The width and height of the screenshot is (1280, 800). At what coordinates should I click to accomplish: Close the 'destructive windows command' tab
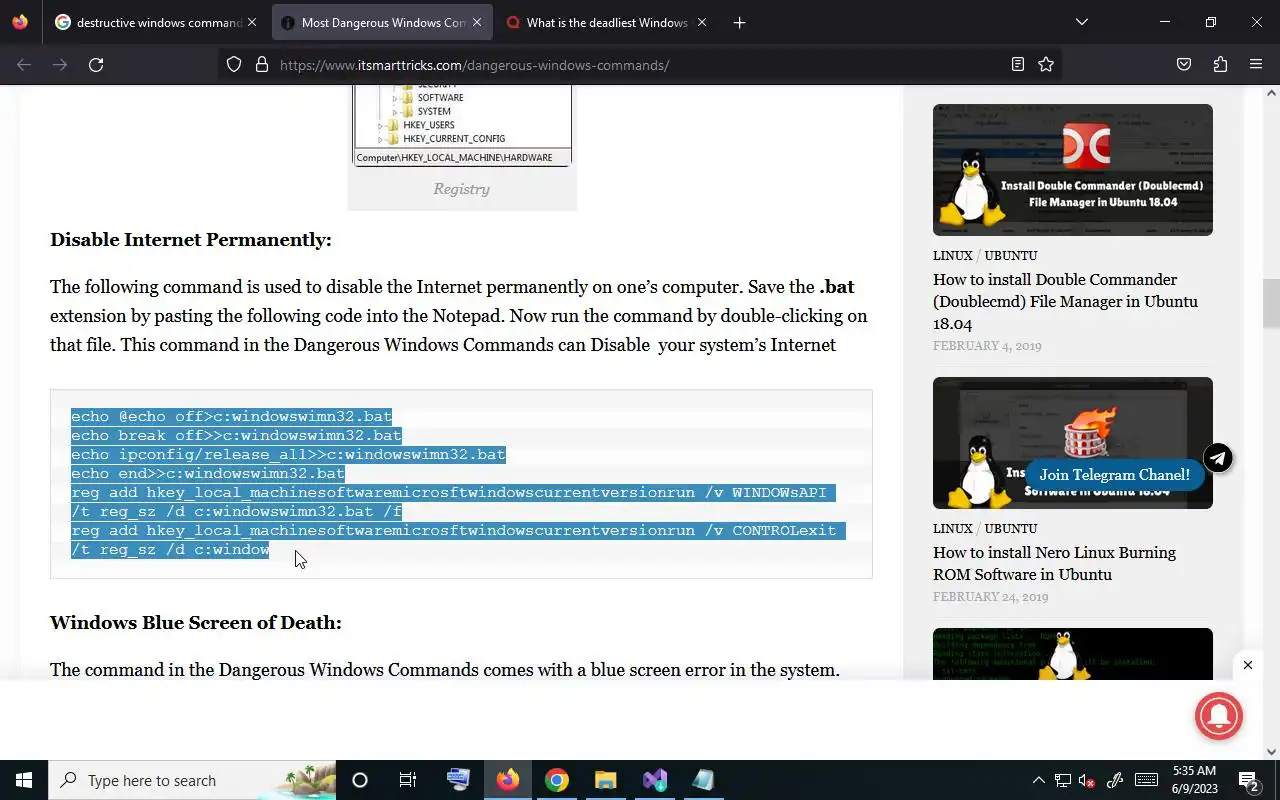(252, 22)
